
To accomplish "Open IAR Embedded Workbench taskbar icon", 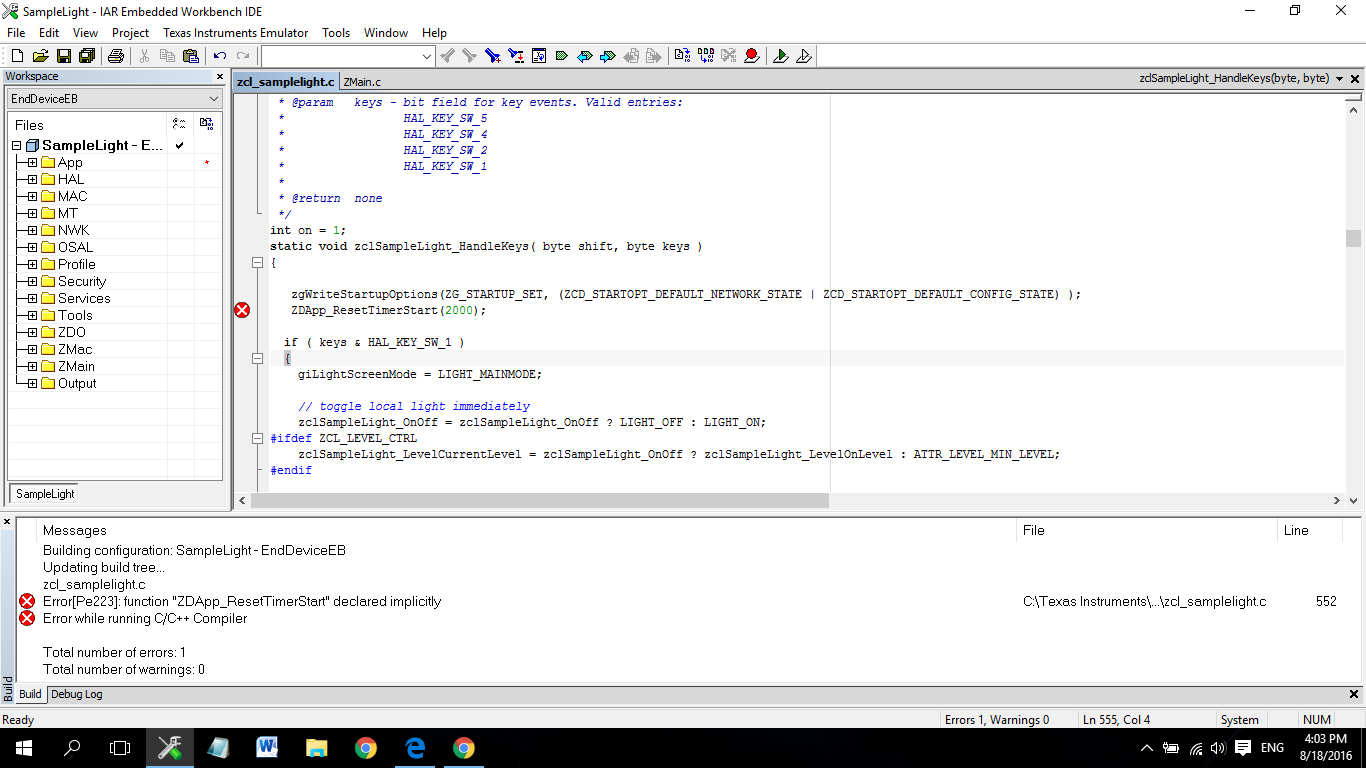I will (x=170, y=748).
